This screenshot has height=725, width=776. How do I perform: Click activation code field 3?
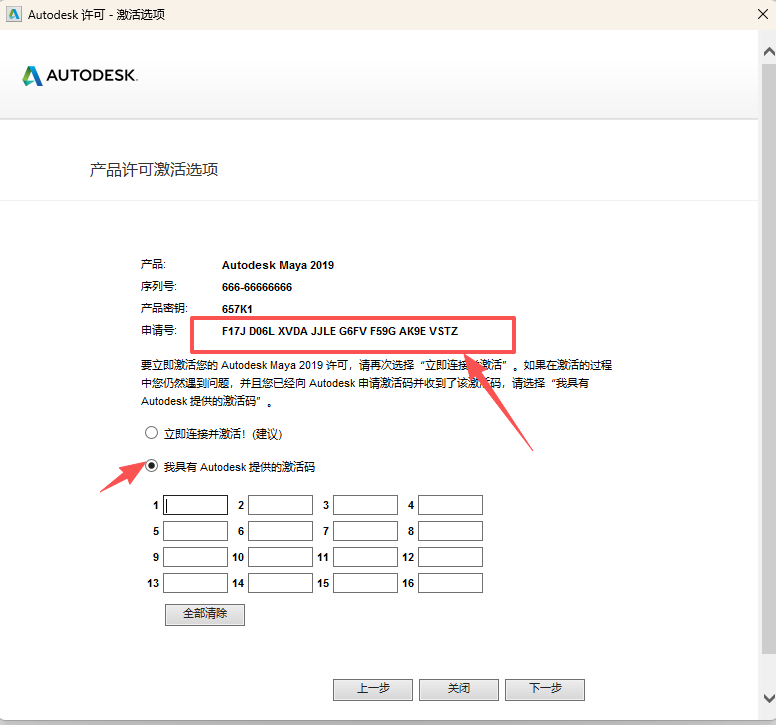coord(365,505)
